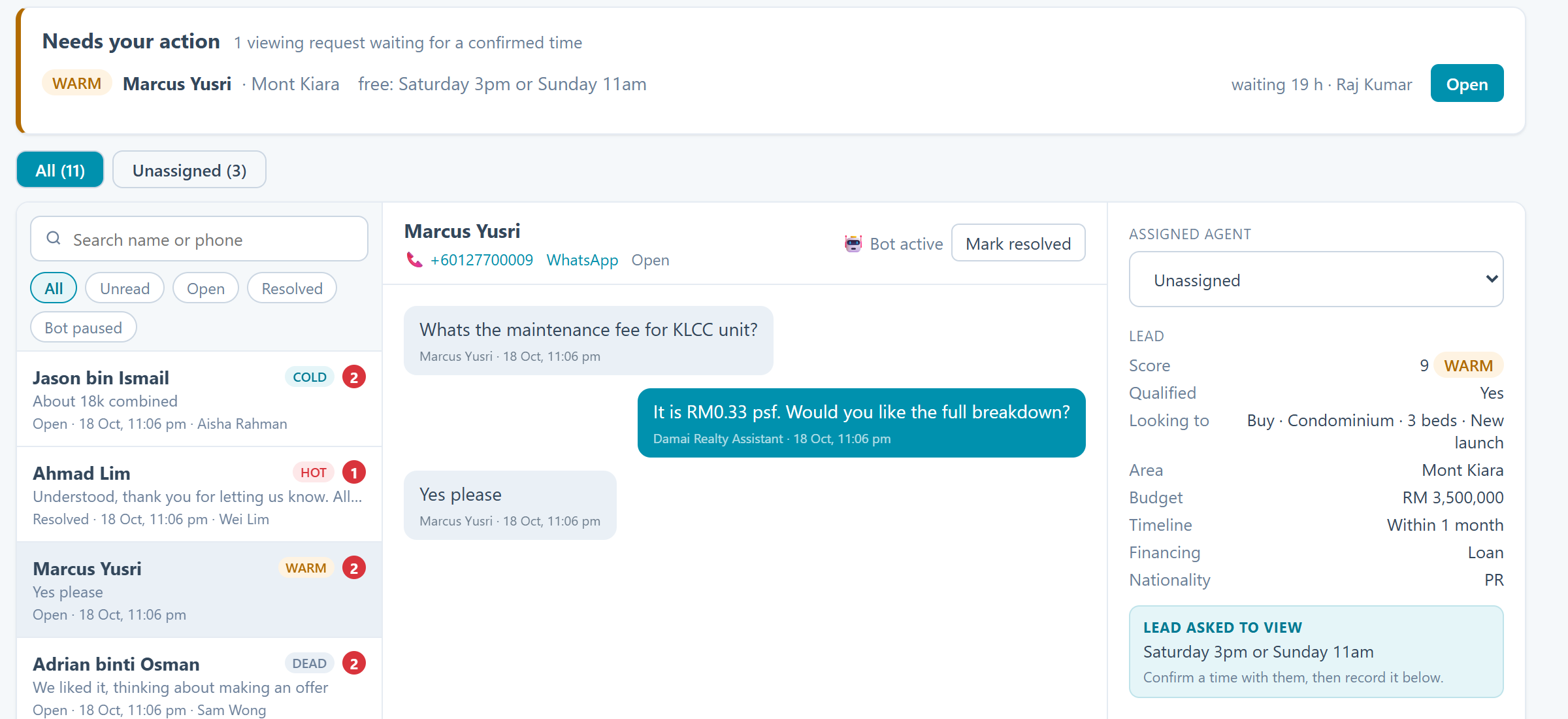Click Marcus Yusri name in action banner
Viewport: 1568px width, 719px height.
pyautogui.click(x=177, y=84)
